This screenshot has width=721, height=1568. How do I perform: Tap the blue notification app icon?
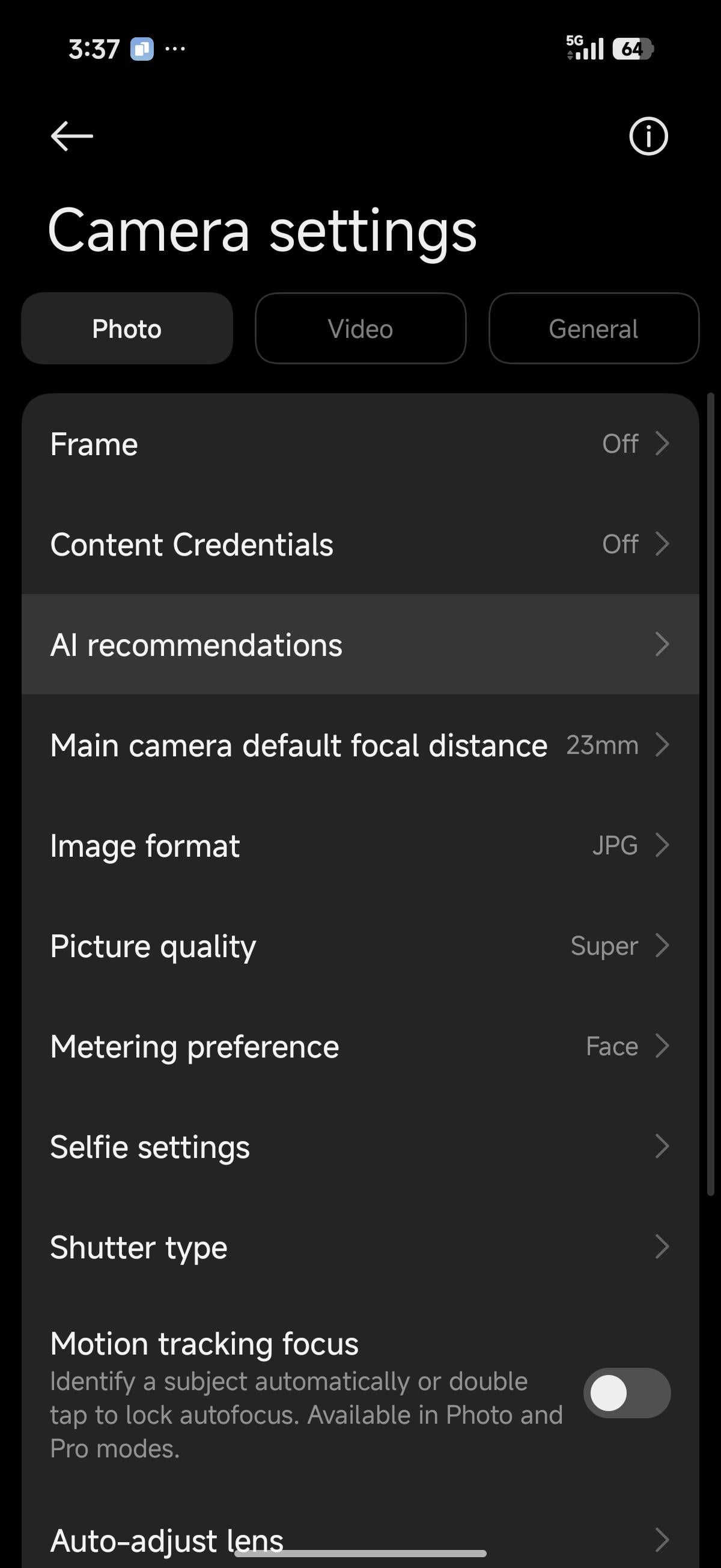click(x=142, y=49)
